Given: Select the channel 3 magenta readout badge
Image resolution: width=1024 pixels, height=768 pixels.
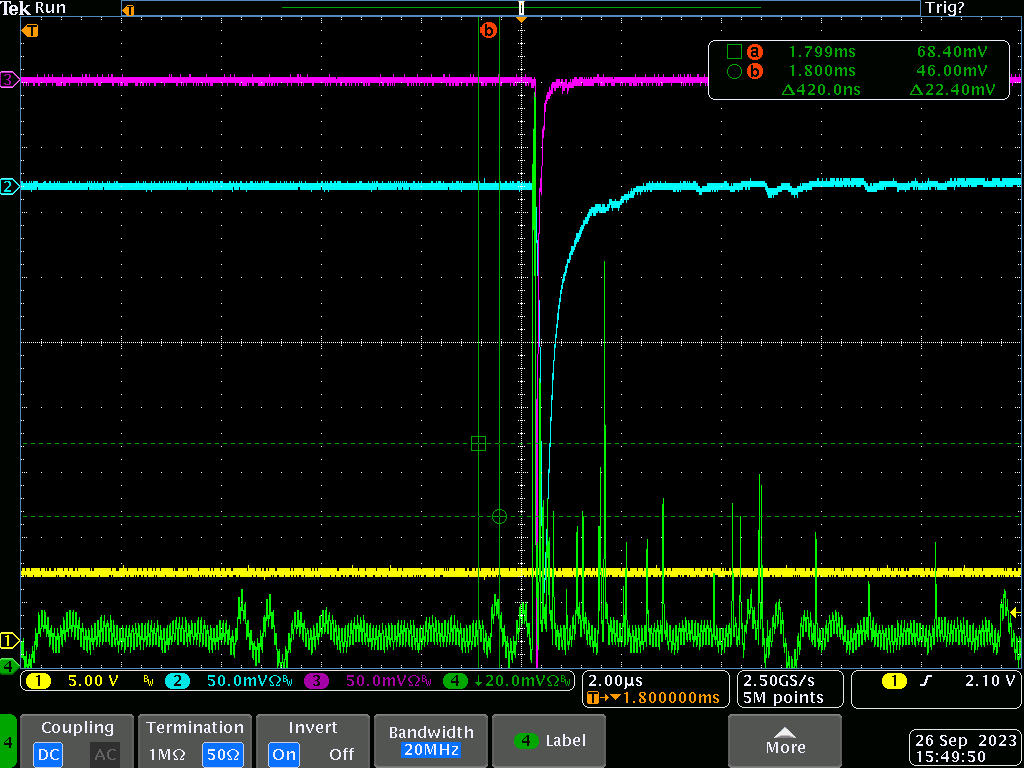Looking at the screenshot, I should 317,681.
